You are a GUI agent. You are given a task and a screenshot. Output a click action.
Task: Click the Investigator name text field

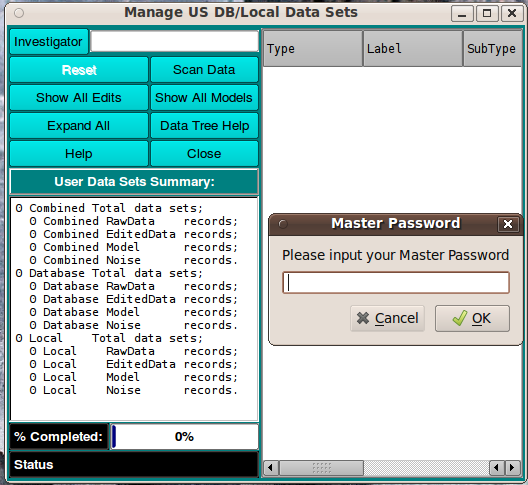click(174, 42)
